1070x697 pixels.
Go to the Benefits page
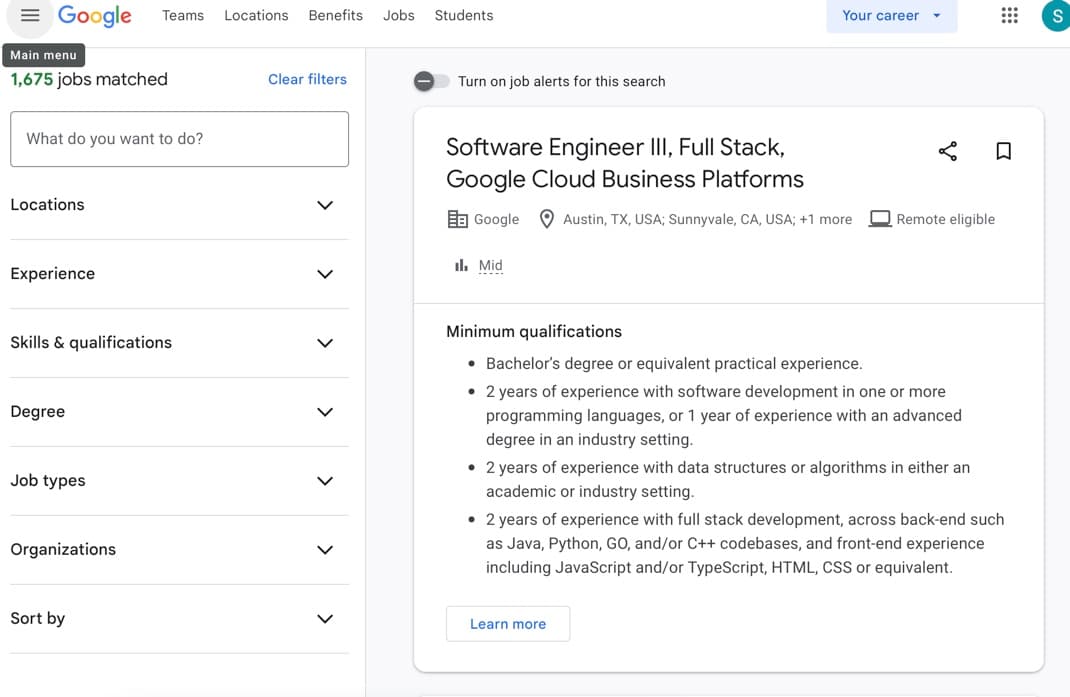(335, 15)
